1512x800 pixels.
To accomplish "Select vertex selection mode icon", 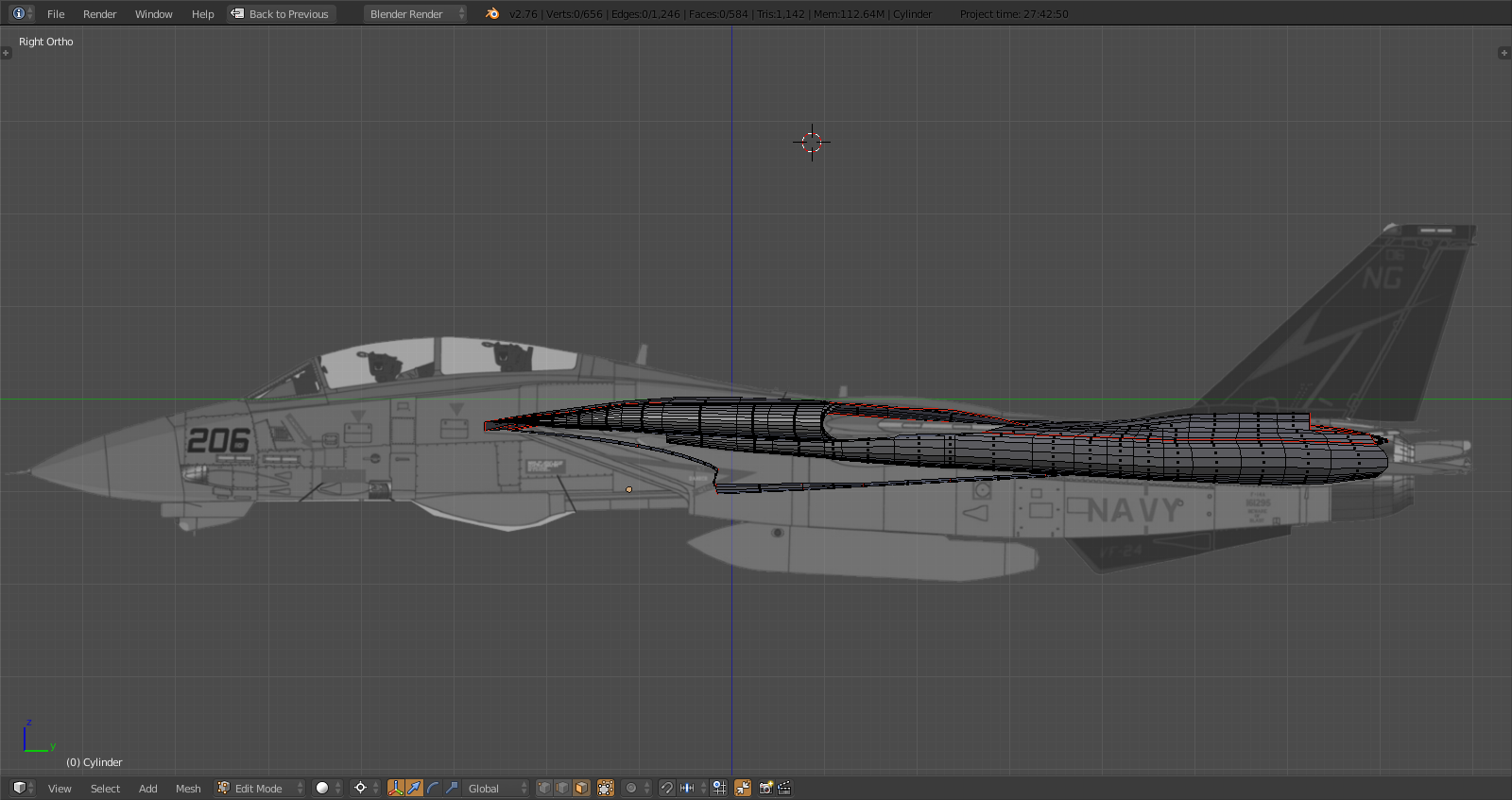I will coord(544,788).
